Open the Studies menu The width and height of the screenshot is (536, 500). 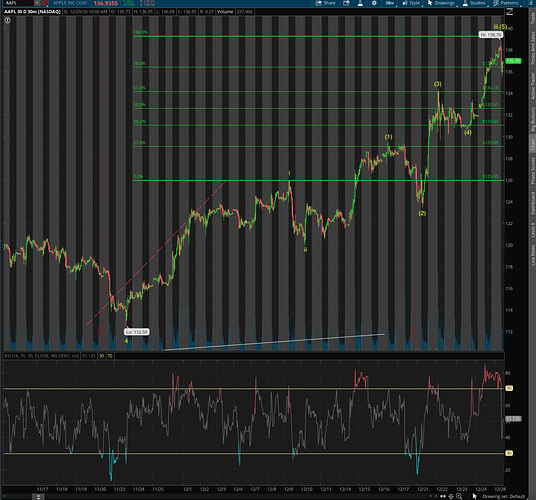pyautogui.click(x=474, y=3)
